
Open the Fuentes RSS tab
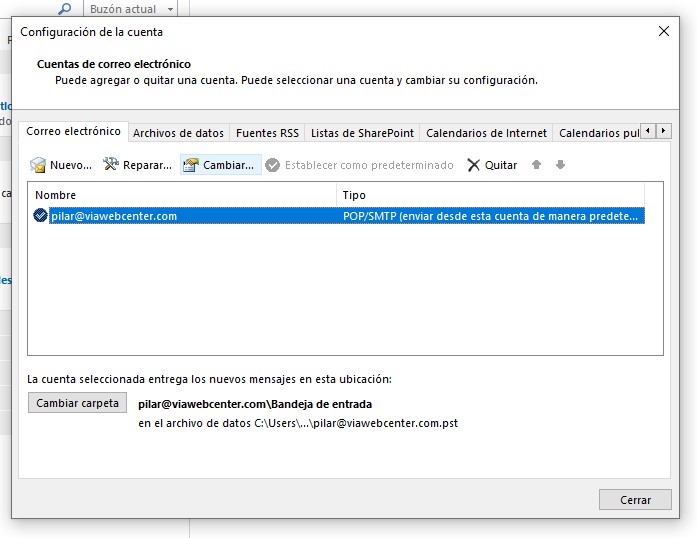click(x=267, y=133)
